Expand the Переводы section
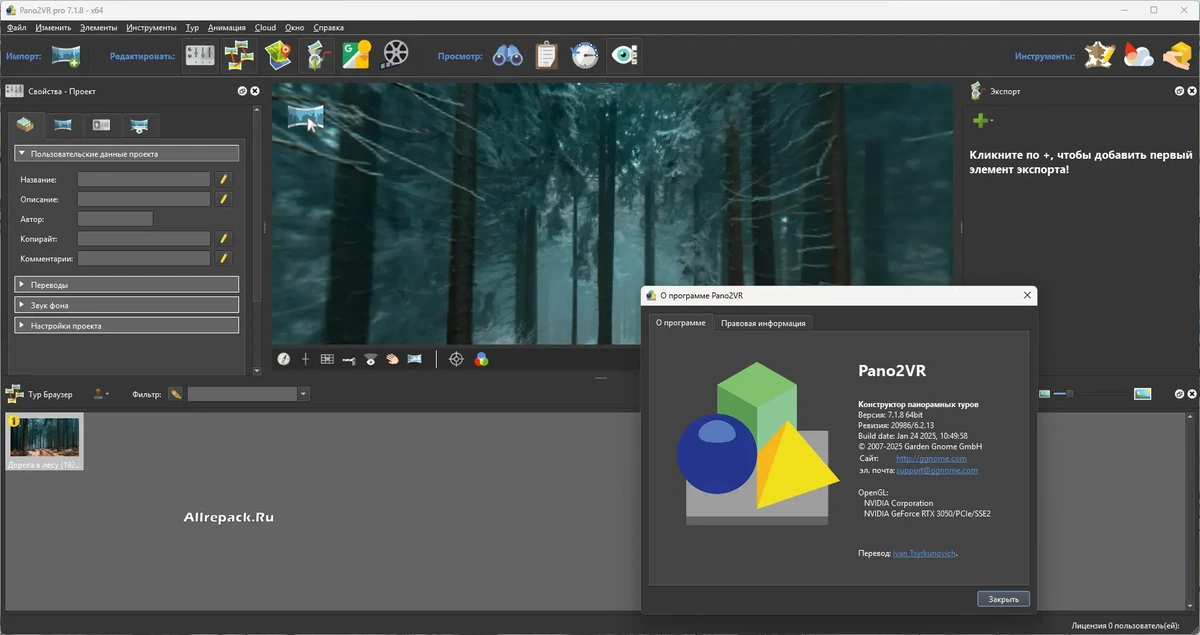Screen dimensions: 1200x635 point(126,285)
